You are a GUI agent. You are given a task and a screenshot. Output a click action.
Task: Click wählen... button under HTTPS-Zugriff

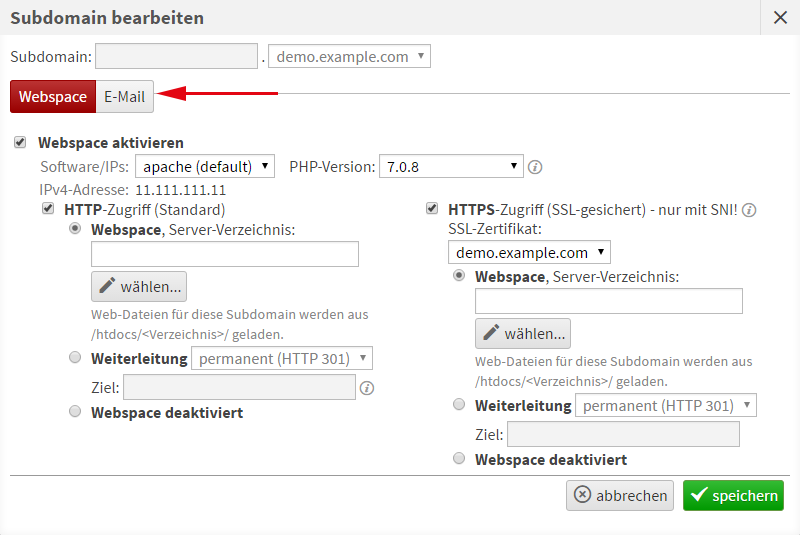pyautogui.click(x=523, y=333)
